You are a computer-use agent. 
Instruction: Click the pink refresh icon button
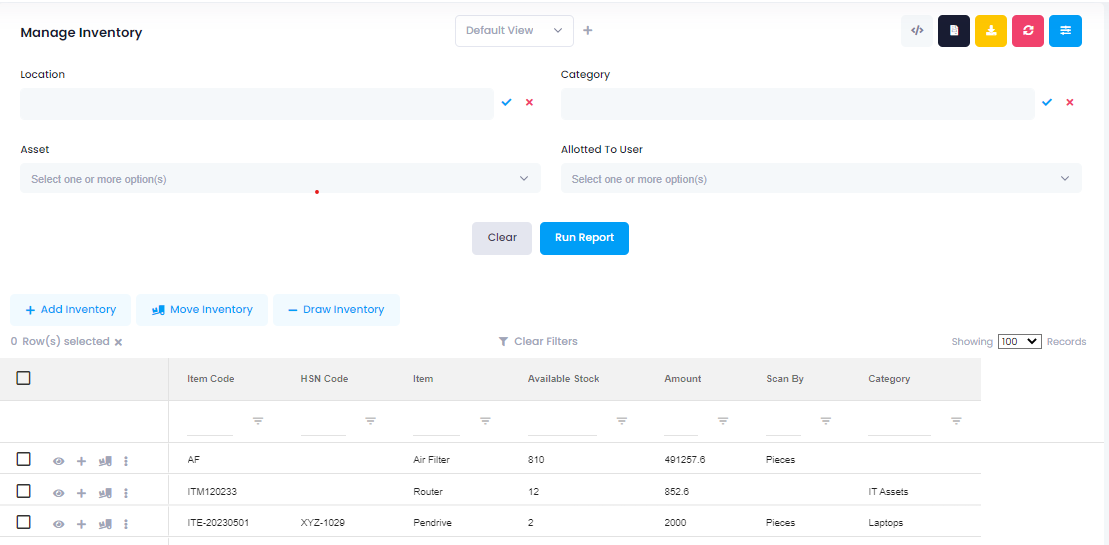[x=1028, y=31]
